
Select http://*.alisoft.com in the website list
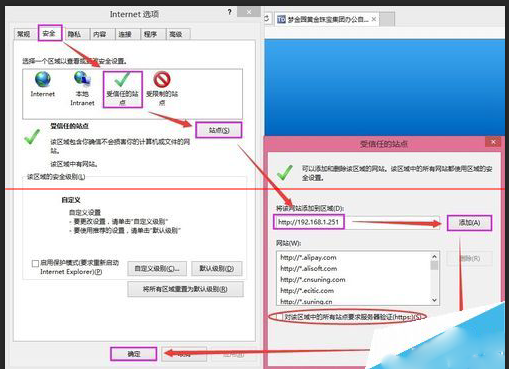[308, 268]
